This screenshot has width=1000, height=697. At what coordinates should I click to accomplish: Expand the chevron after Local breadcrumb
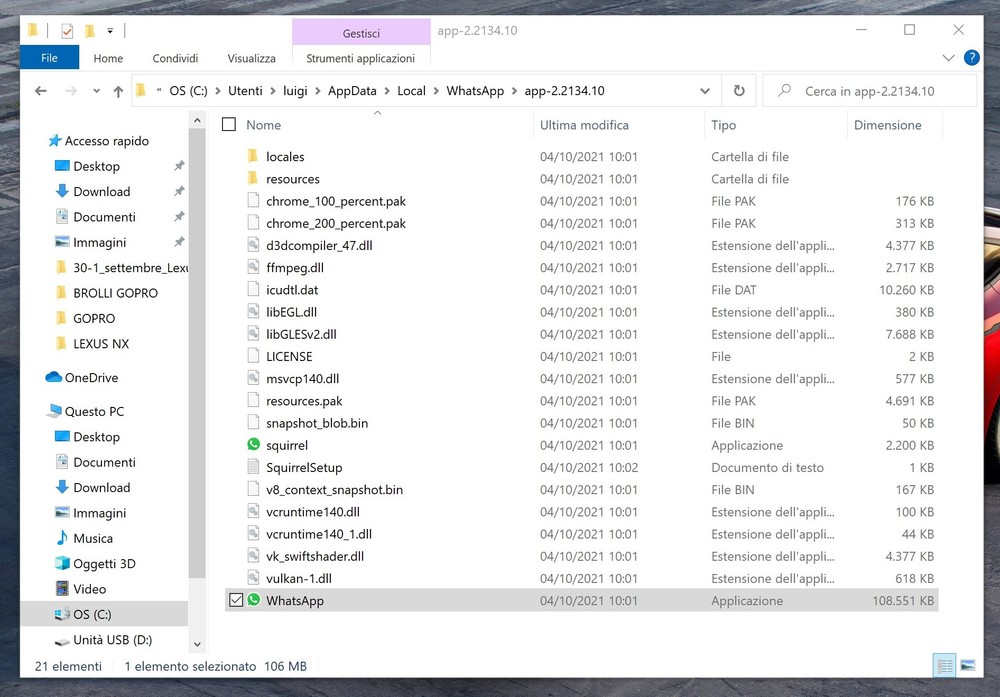tap(436, 91)
